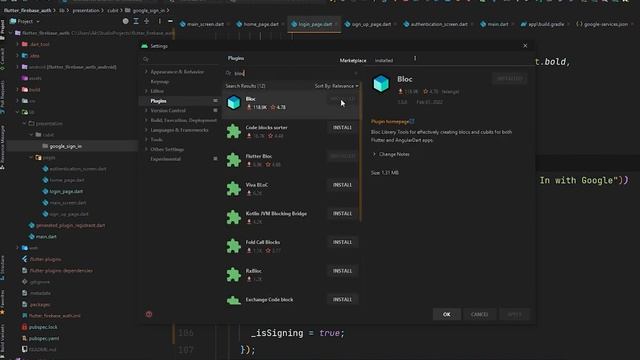Screen dimensions: 640x360
Task: Click the Kotlin JVM Blocking Bridge plugin icon
Action: click(x=234, y=217)
